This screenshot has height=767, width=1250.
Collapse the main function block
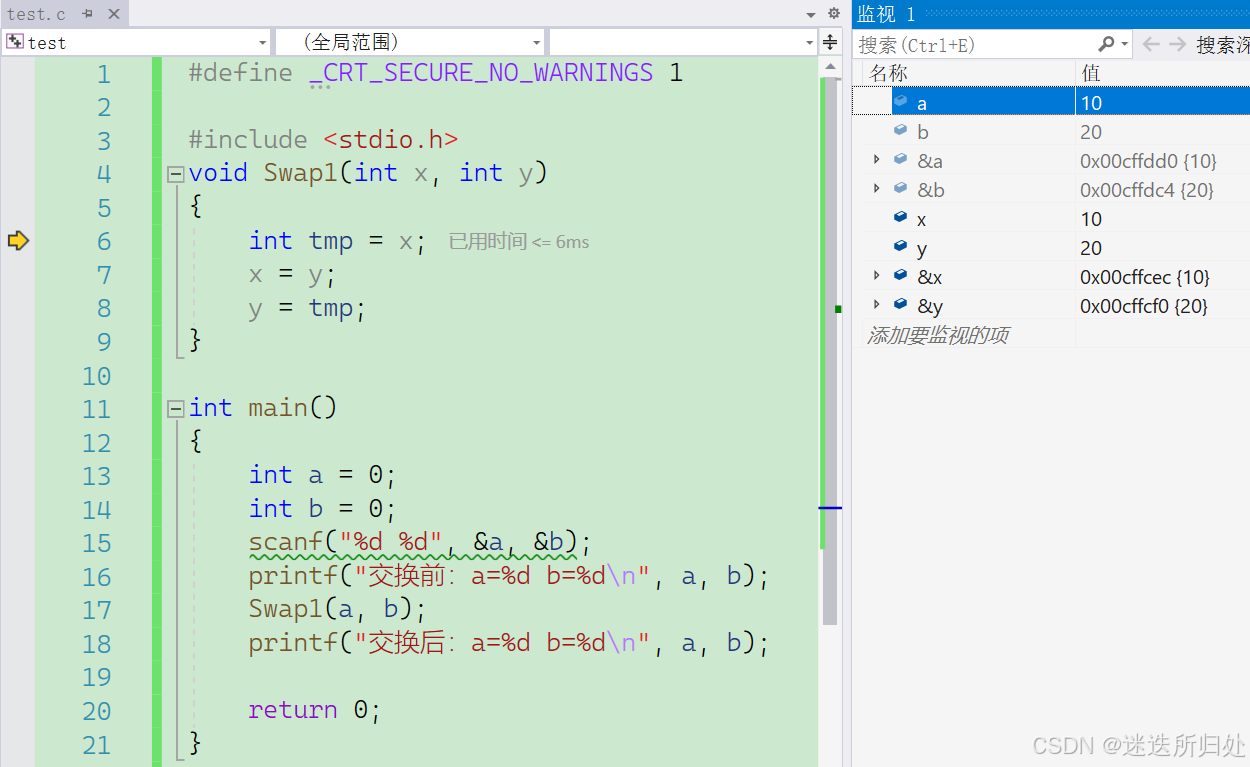pyautogui.click(x=176, y=408)
